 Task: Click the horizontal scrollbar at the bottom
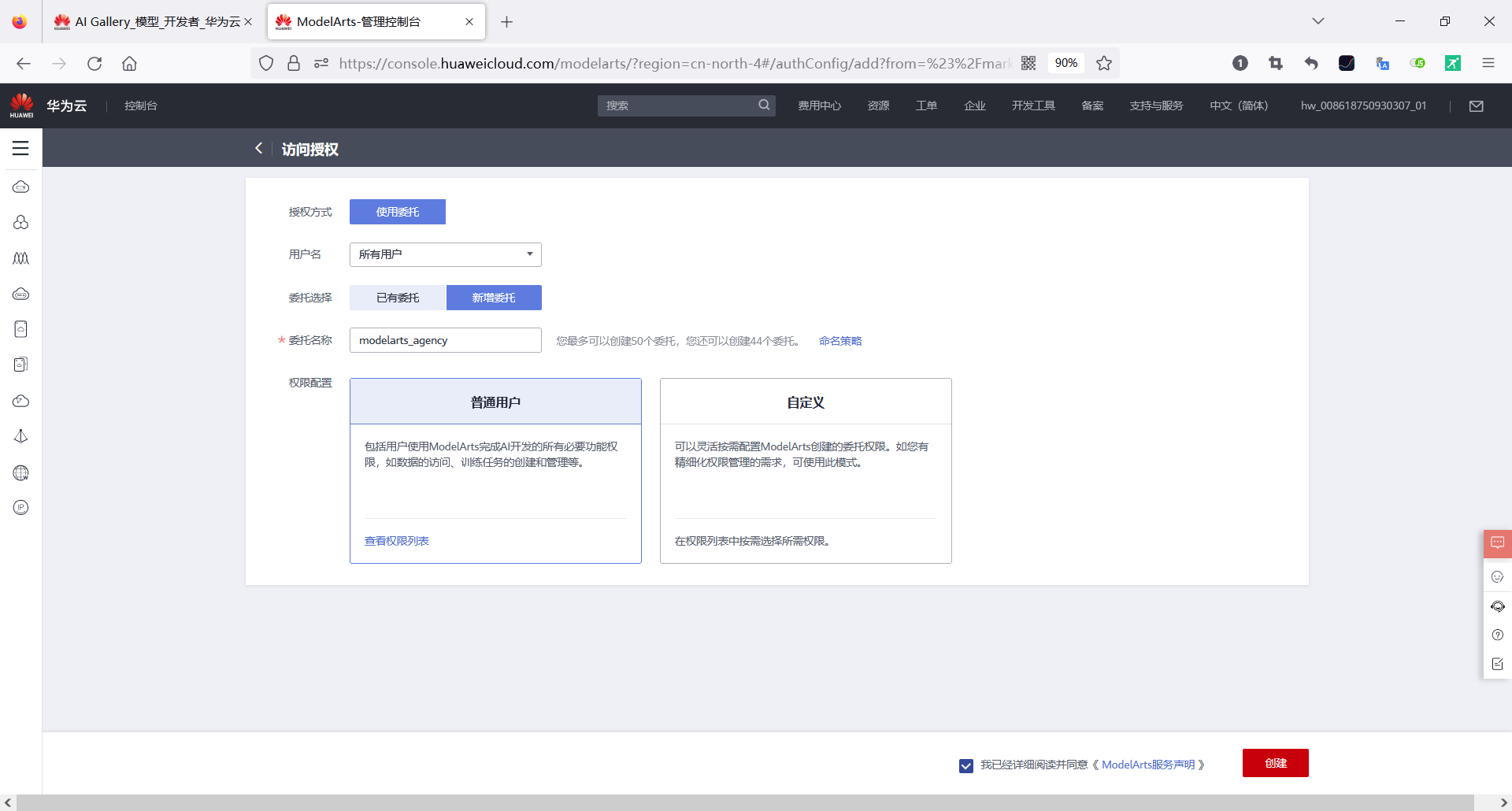[x=744, y=802]
